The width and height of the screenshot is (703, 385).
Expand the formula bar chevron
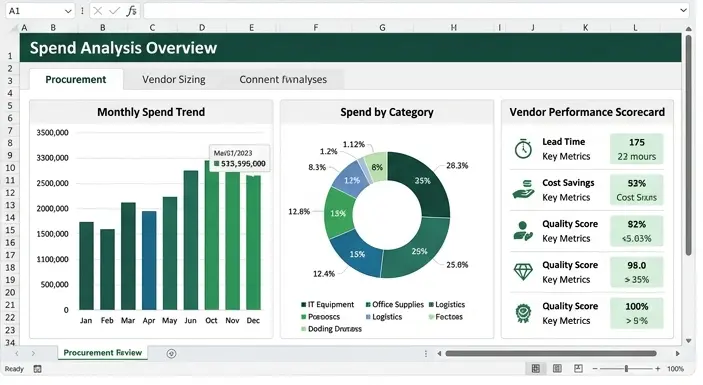(683, 10)
